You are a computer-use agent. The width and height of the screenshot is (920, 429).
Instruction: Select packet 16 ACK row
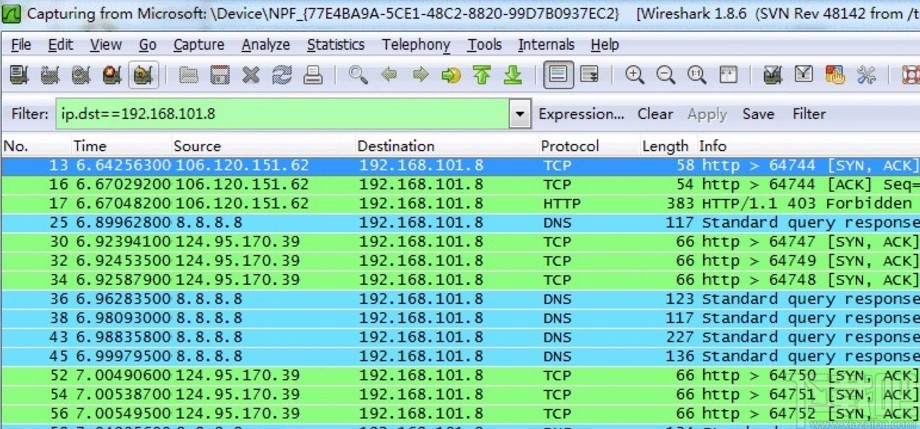pos(460,184)
